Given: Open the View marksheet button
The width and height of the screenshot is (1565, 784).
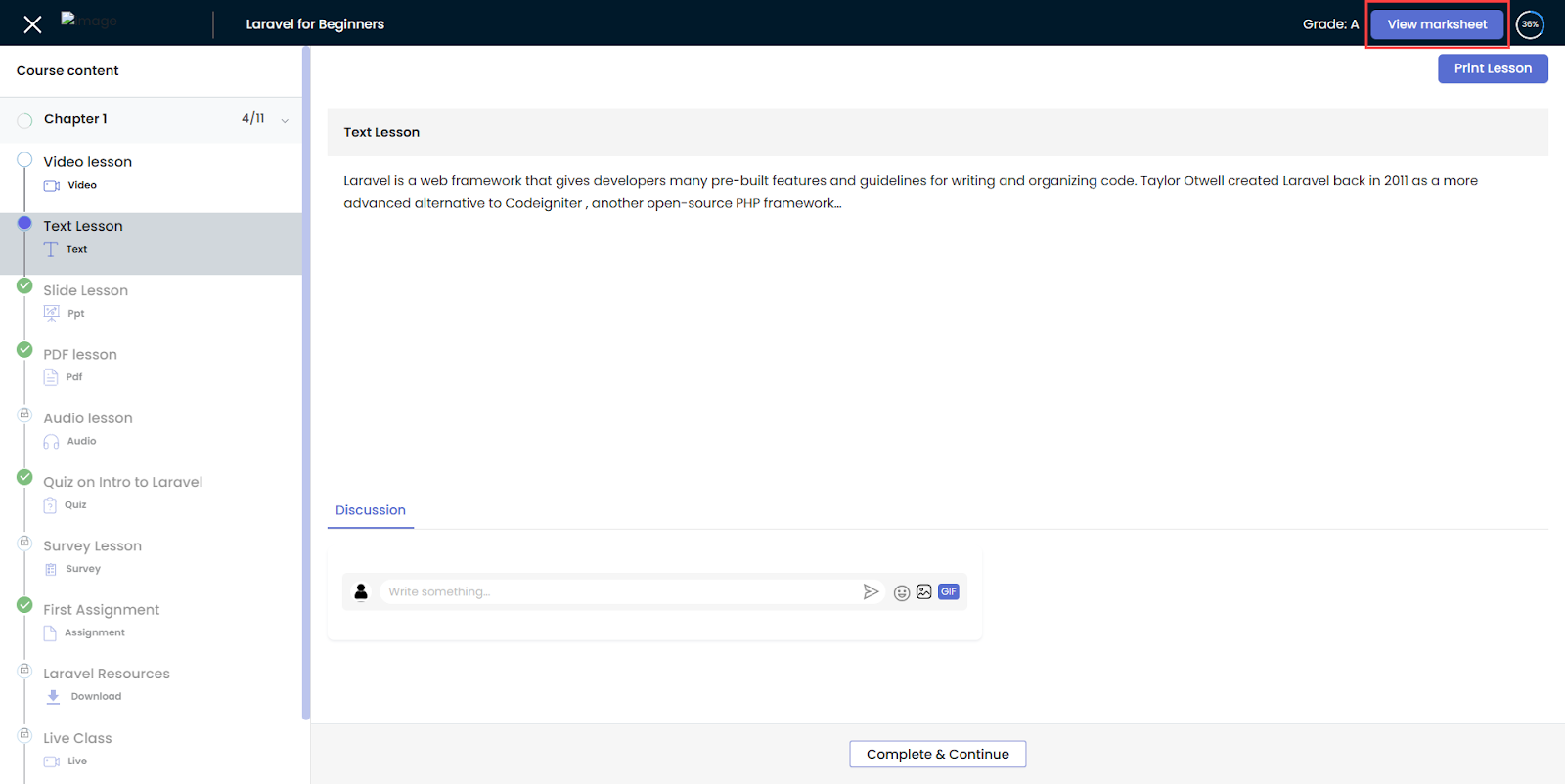Looking at the screenshot, I should [x=1437, y=24].
